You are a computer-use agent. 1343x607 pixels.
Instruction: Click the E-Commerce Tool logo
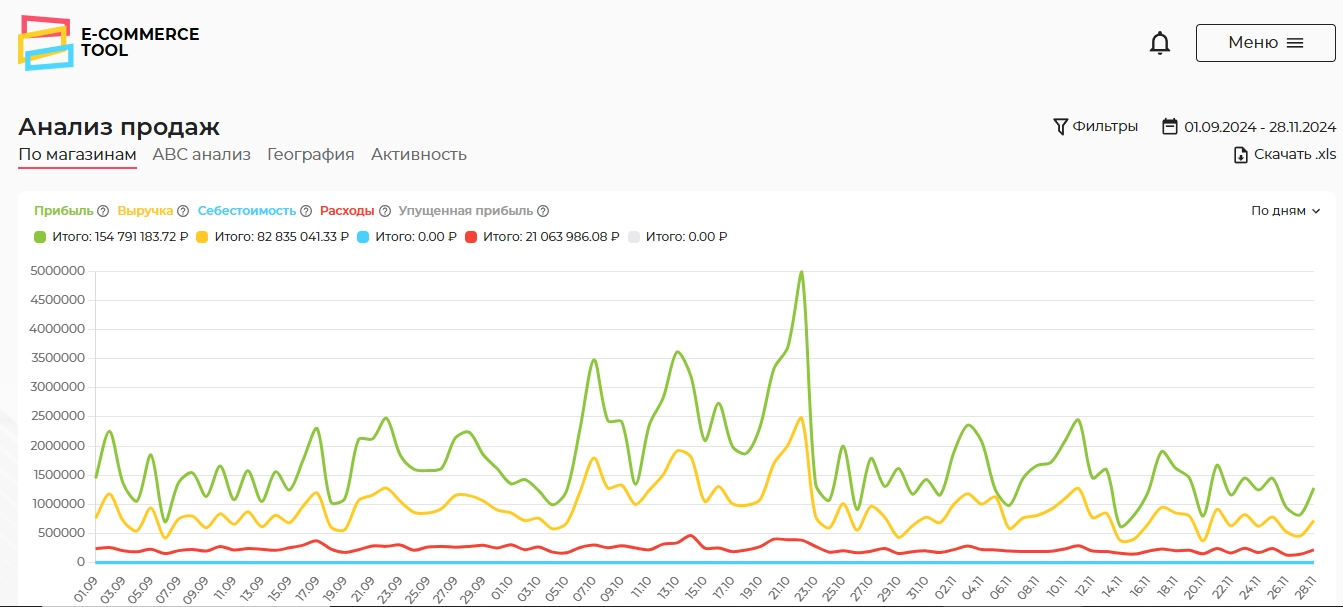pyautogui.click(x=108, y=42)
